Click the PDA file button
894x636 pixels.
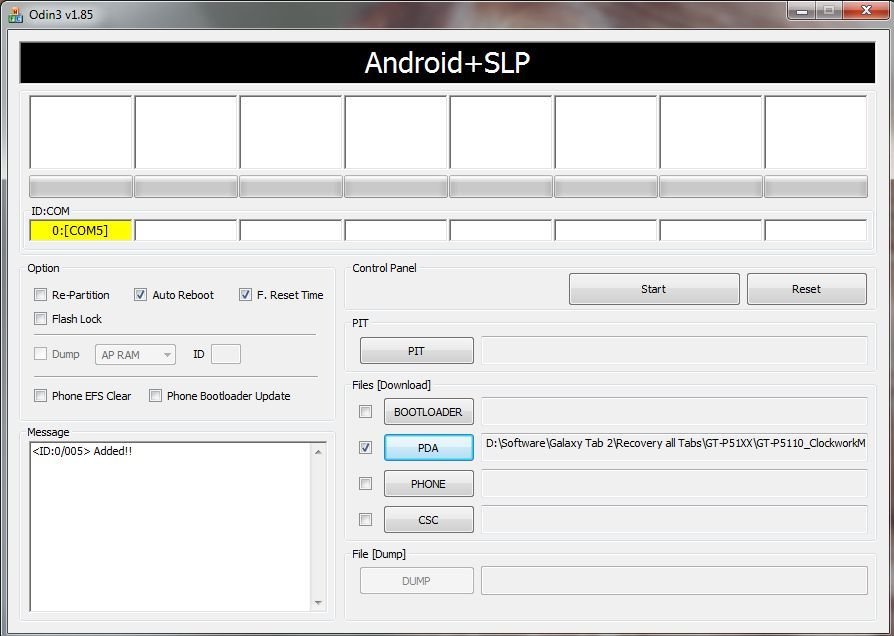429,447
